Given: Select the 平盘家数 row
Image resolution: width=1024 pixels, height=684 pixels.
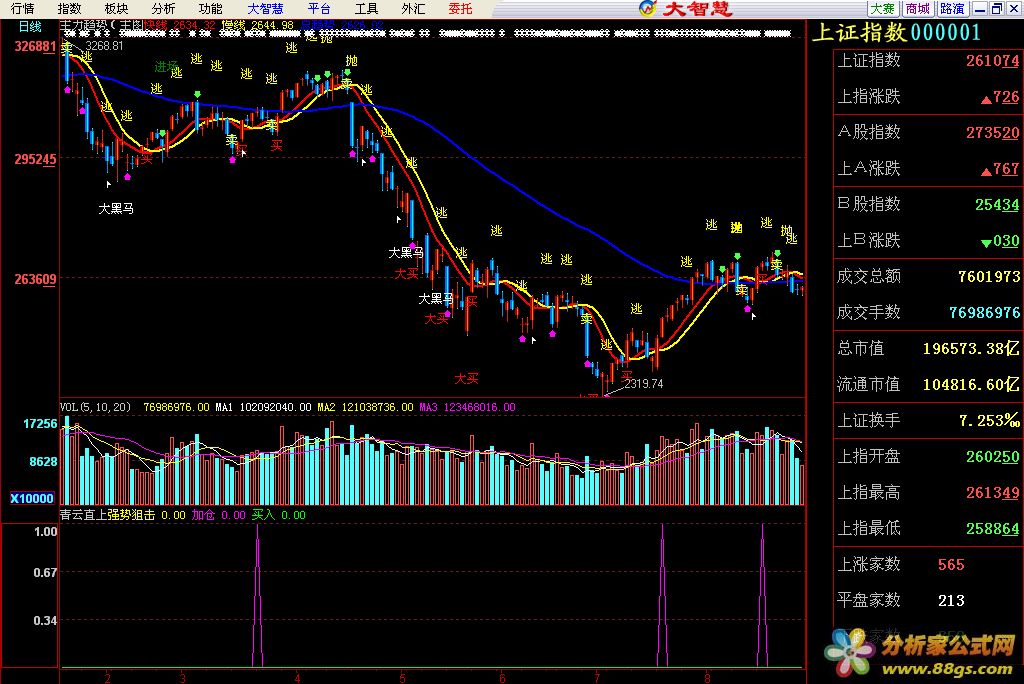Looking at the screenshot, I should [x=927, y=600].
